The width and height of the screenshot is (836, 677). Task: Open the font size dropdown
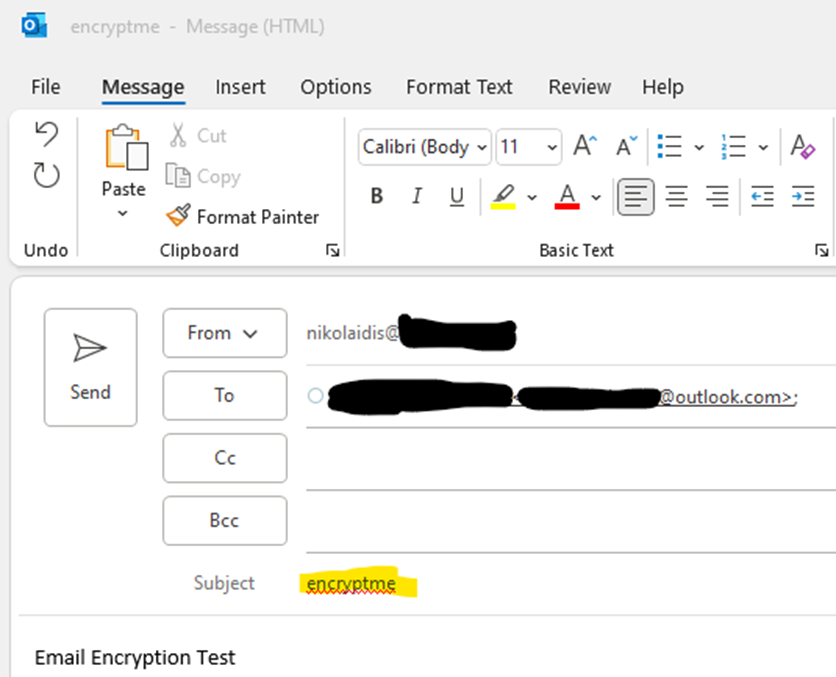(x=552, y=147)
